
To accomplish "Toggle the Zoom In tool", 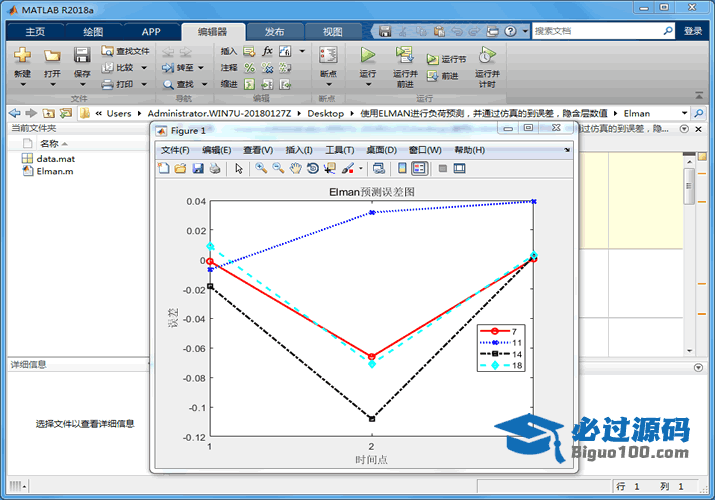I will [261, 168].
